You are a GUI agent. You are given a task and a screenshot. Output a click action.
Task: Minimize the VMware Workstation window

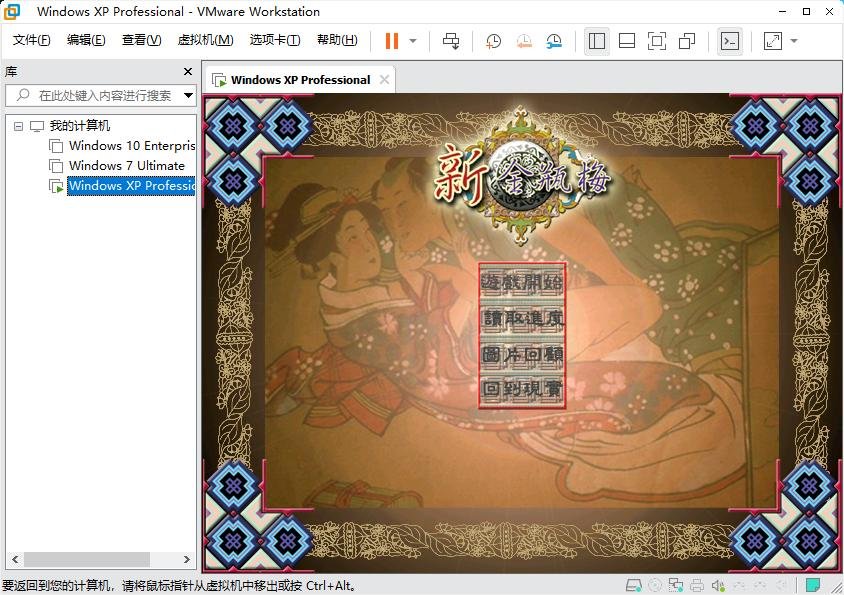tap(783, 11)
